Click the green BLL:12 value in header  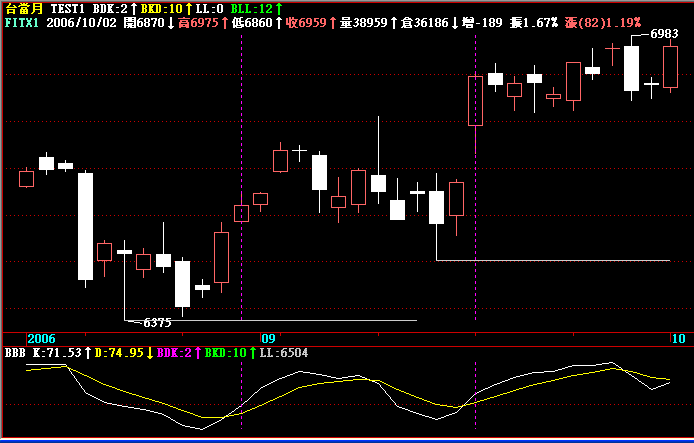coord(251,8)
